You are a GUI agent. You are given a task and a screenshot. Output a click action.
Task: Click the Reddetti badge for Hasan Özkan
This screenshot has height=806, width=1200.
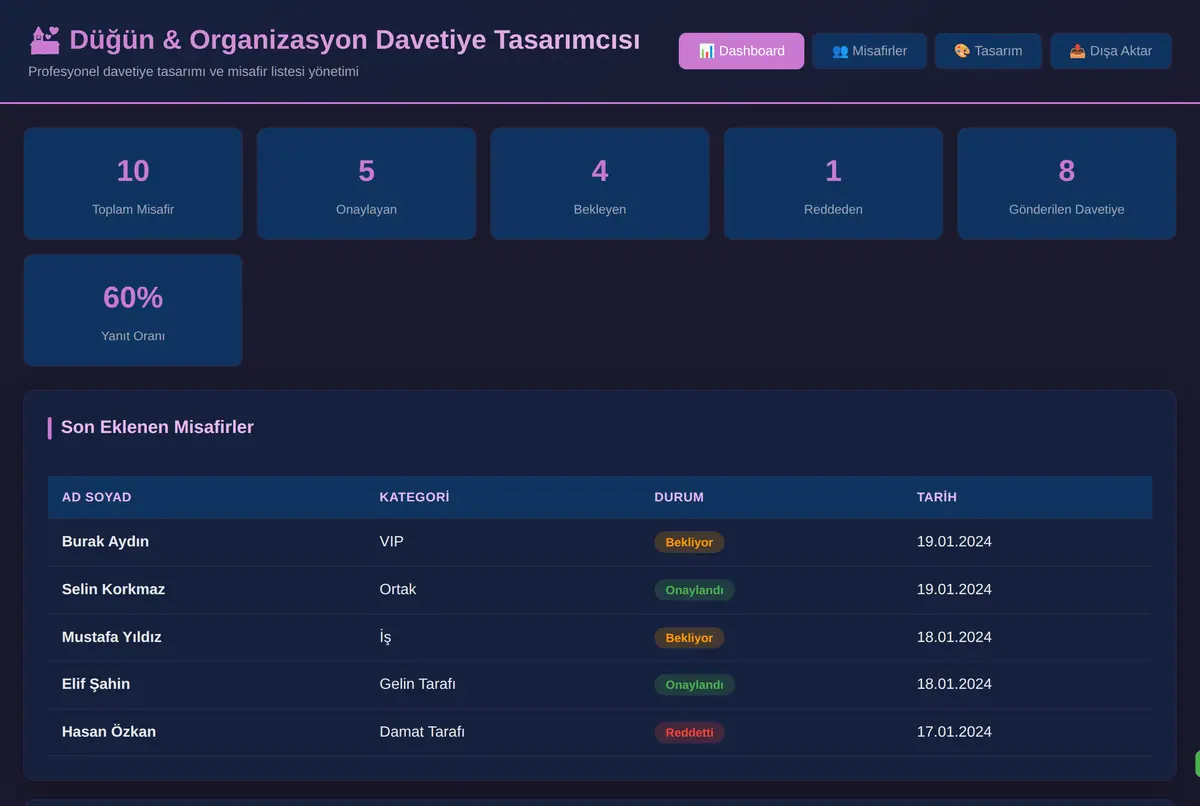point(689,732)
